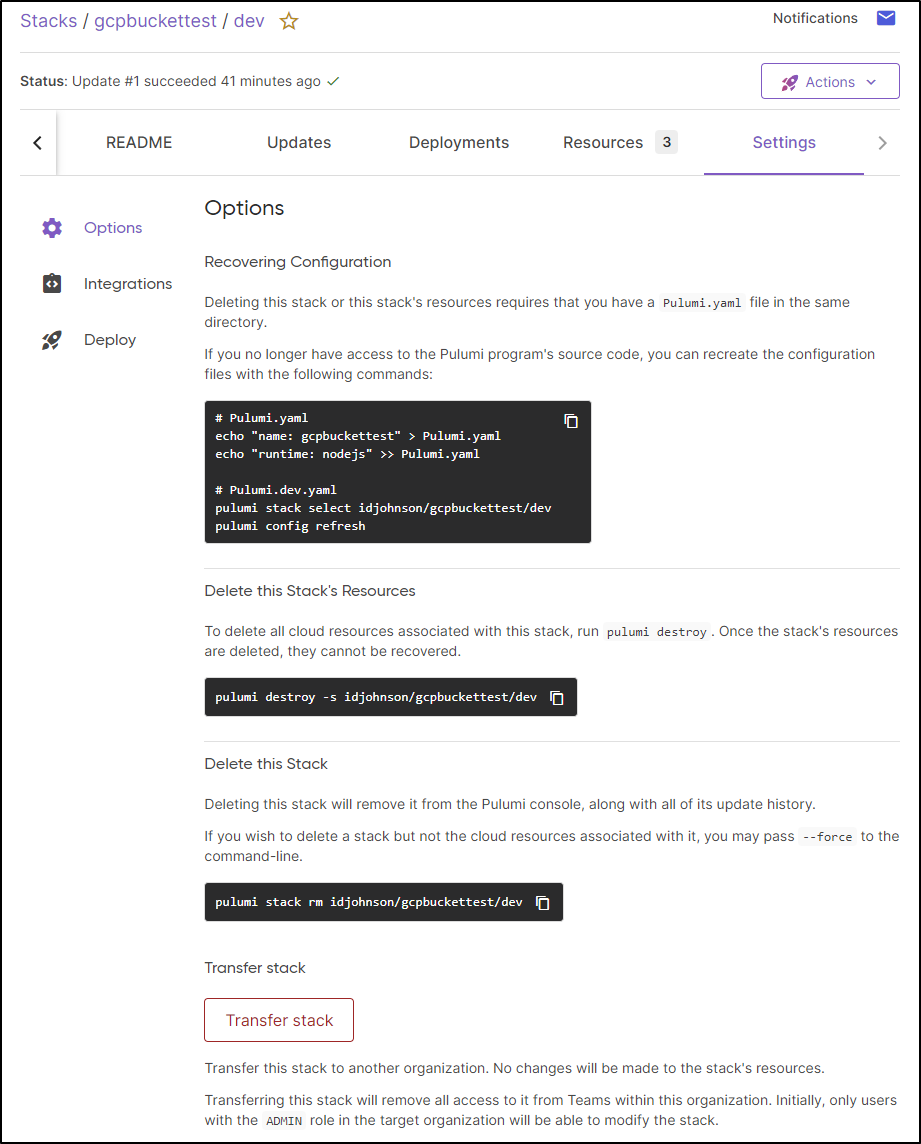Click the Resources count badge 3
The width and height of the screenshot is (921, 1144).
pos(666,142)
